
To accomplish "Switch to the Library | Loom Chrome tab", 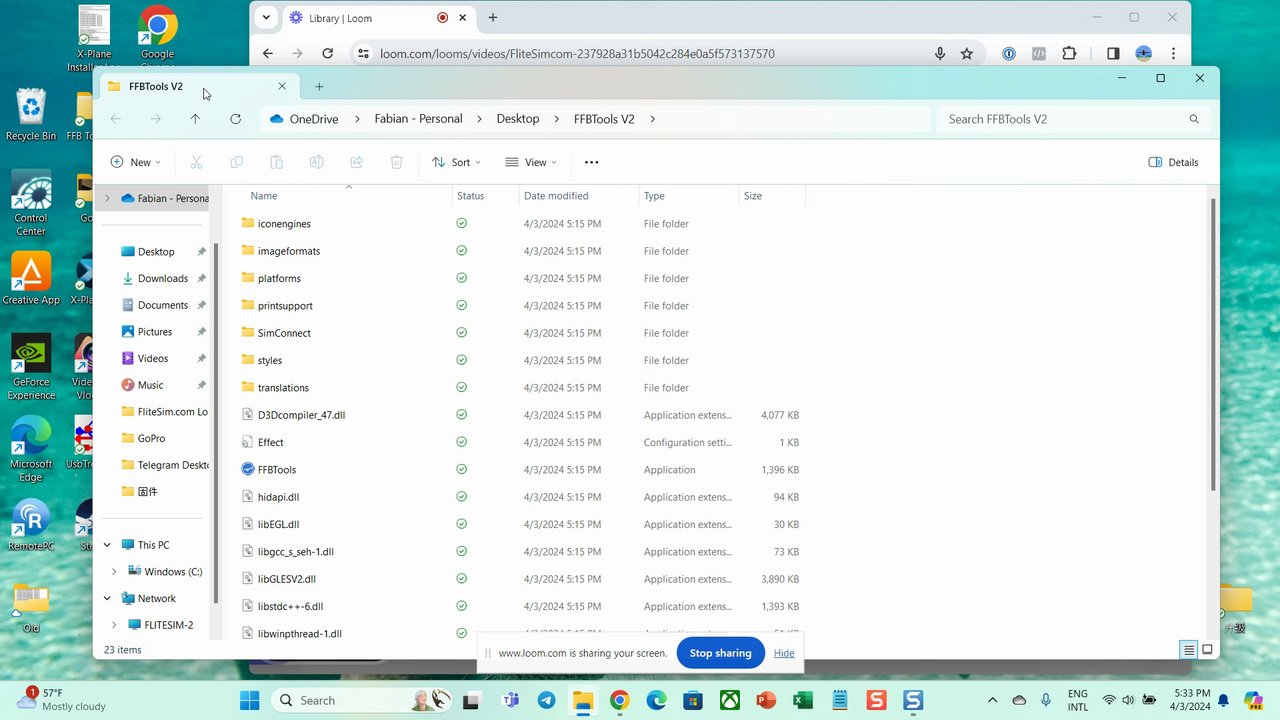I will (x=380, y=18).
